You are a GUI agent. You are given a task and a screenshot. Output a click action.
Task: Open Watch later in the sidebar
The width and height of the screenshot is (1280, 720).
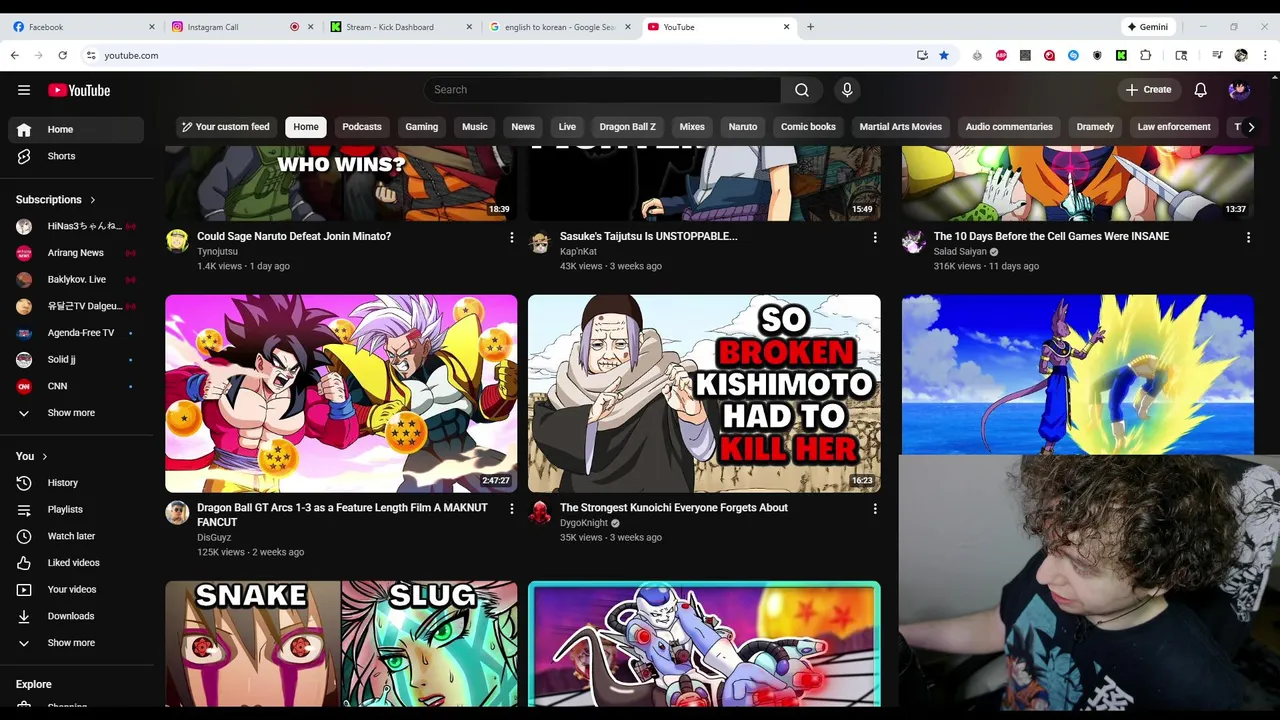pos(76,536)
